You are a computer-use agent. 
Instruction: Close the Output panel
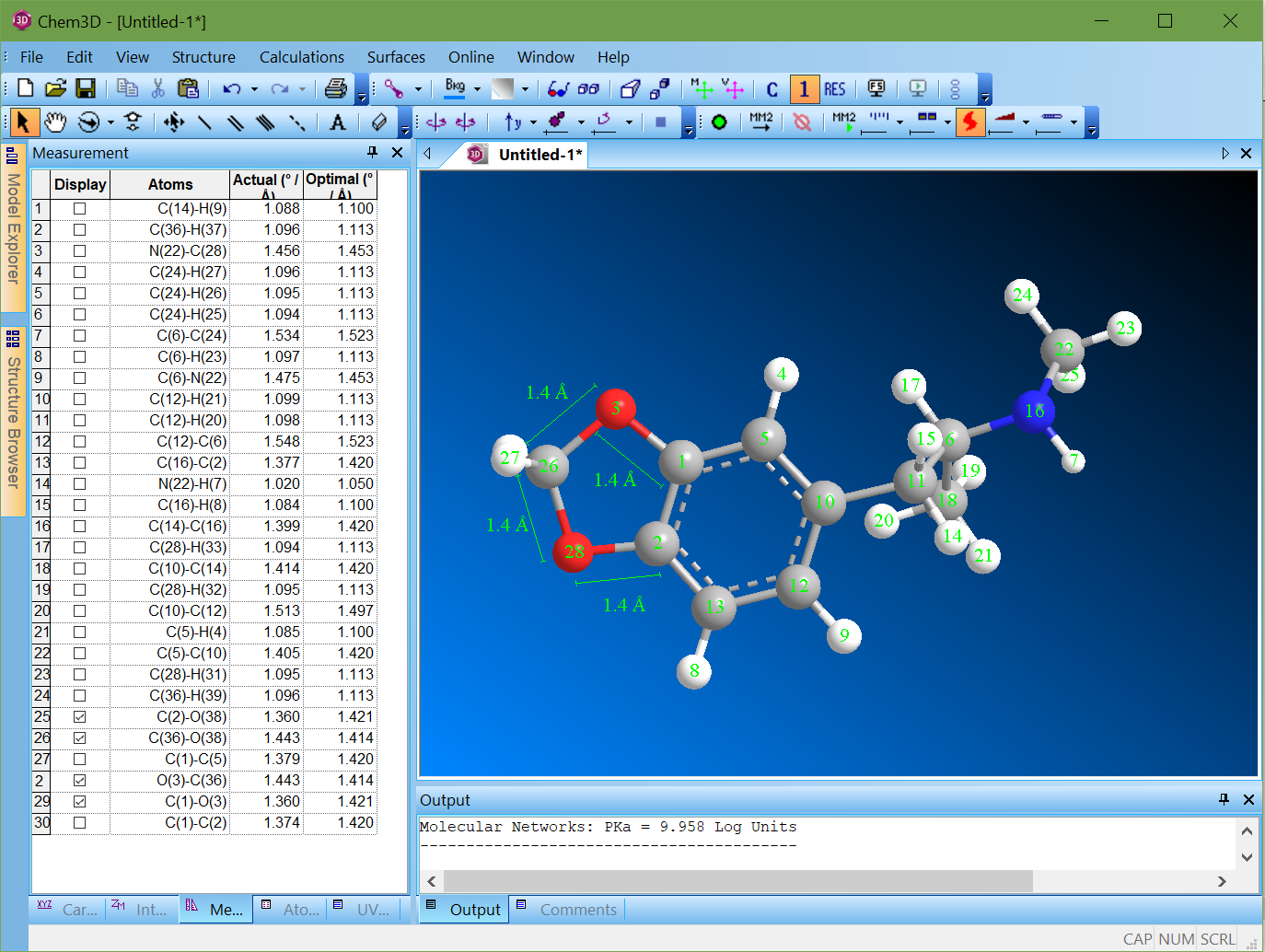pyautogui.click(x=1248, y=799)
